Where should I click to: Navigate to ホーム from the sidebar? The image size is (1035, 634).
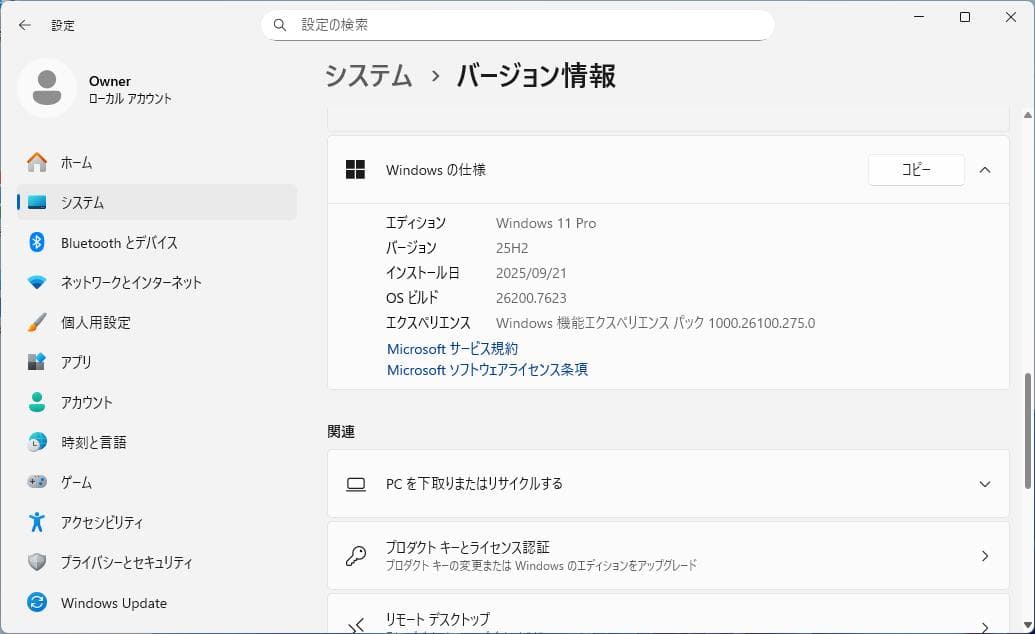[73, 162]
